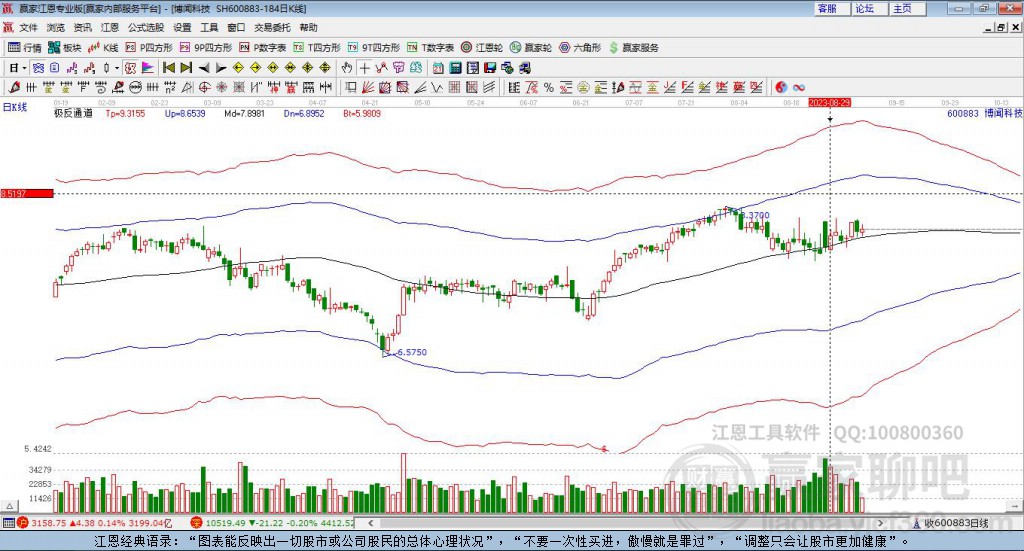This screenshot has width=1024, height=551.
Task: Click the 客服 button in title bar
Action: (832, 8)
